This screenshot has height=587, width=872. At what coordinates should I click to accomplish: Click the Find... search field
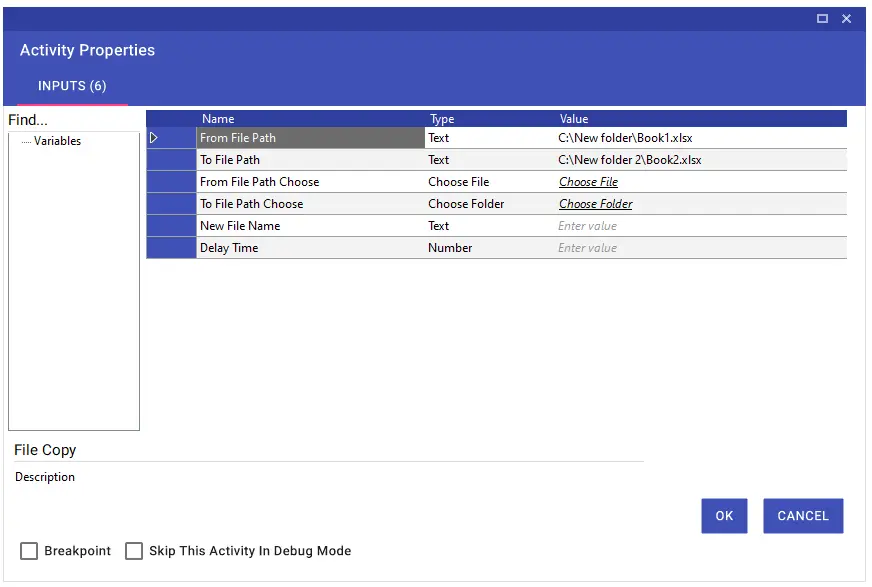[73, 120]
